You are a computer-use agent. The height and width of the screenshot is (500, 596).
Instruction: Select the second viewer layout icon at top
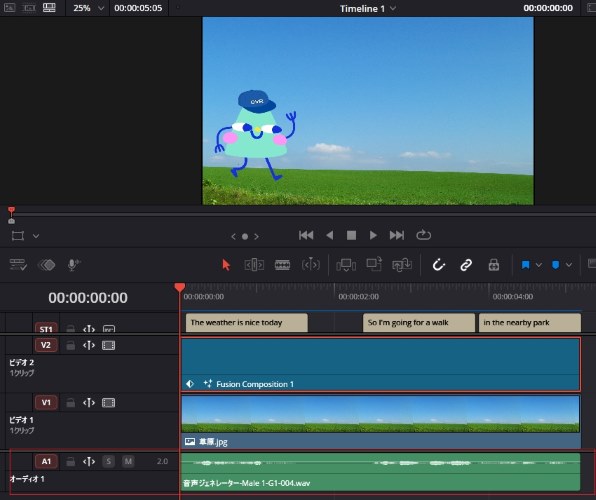(x=29, y=8)
